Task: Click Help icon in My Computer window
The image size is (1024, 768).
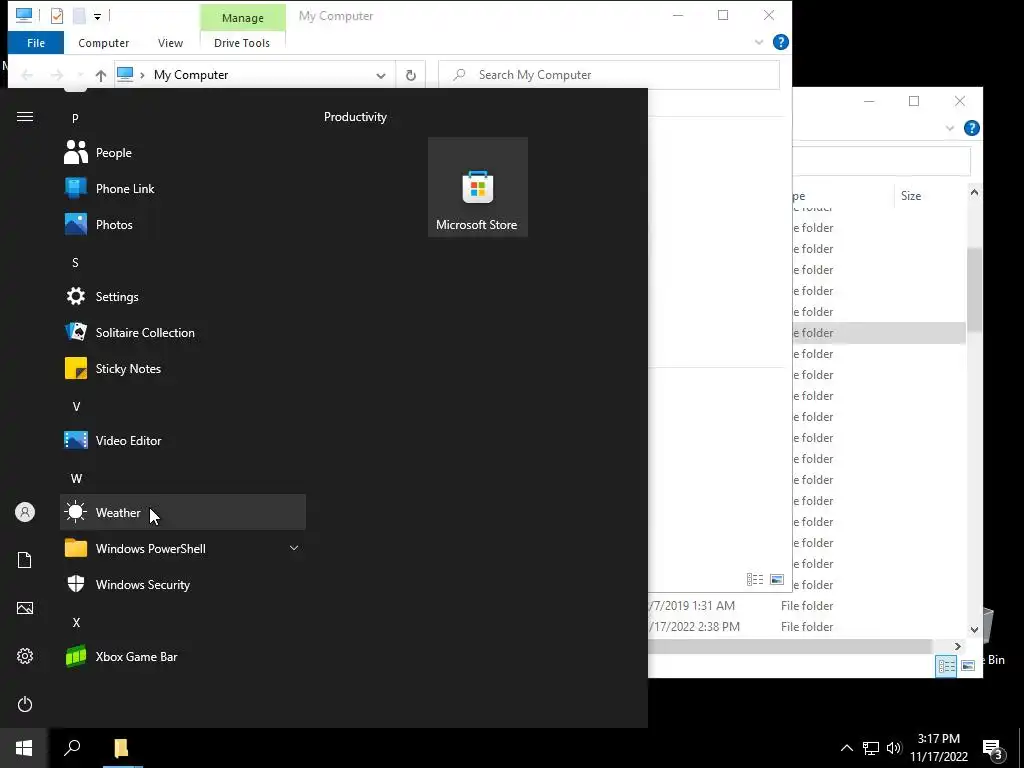Action: (780, 42)
